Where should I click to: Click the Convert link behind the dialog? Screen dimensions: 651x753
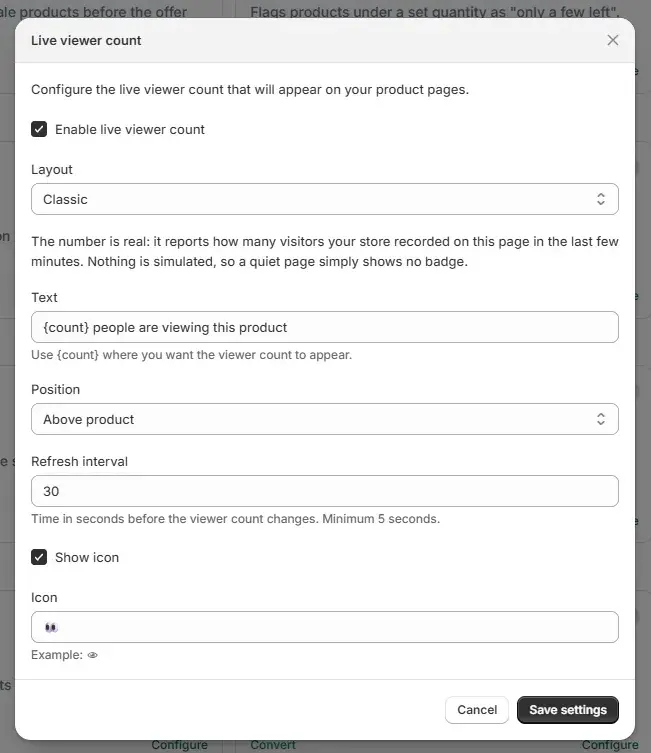click(x=273, y=745)
